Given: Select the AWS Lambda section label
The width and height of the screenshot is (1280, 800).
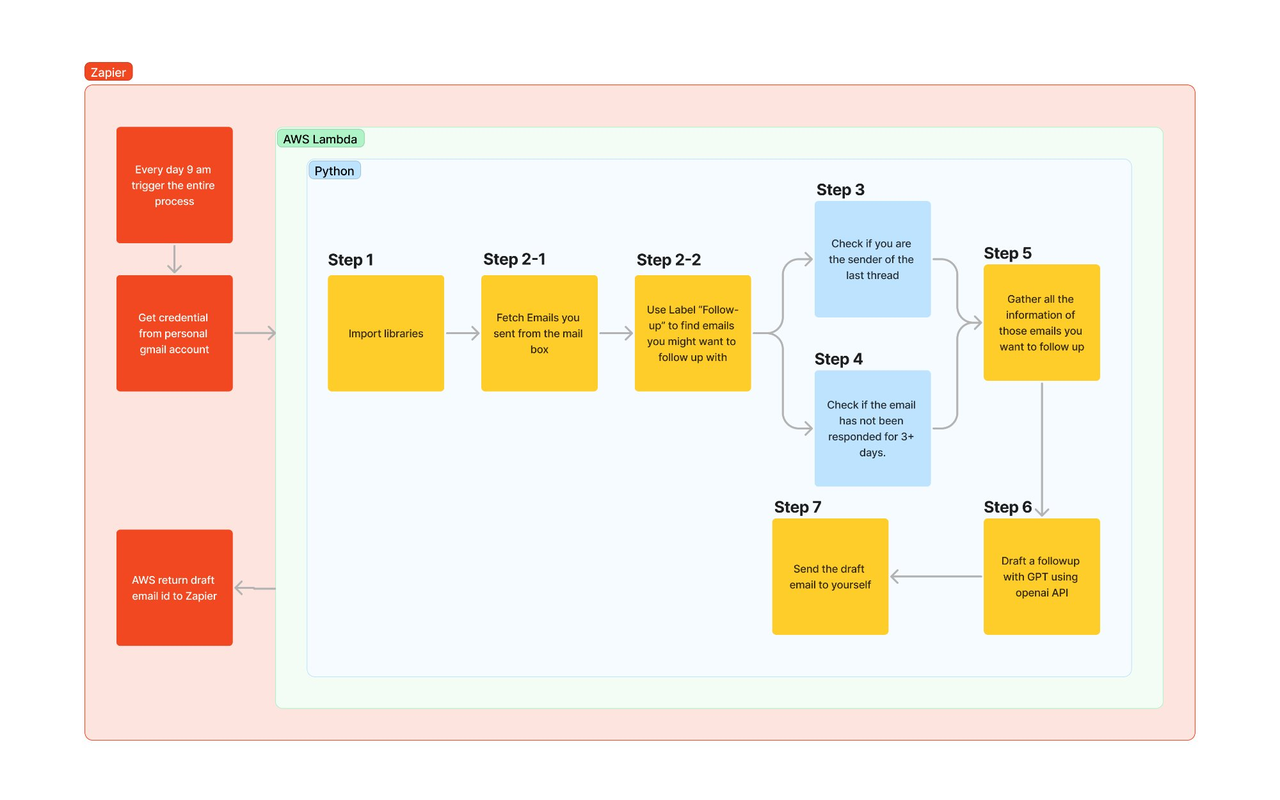Looking at the screenshot, I should 320,139.
